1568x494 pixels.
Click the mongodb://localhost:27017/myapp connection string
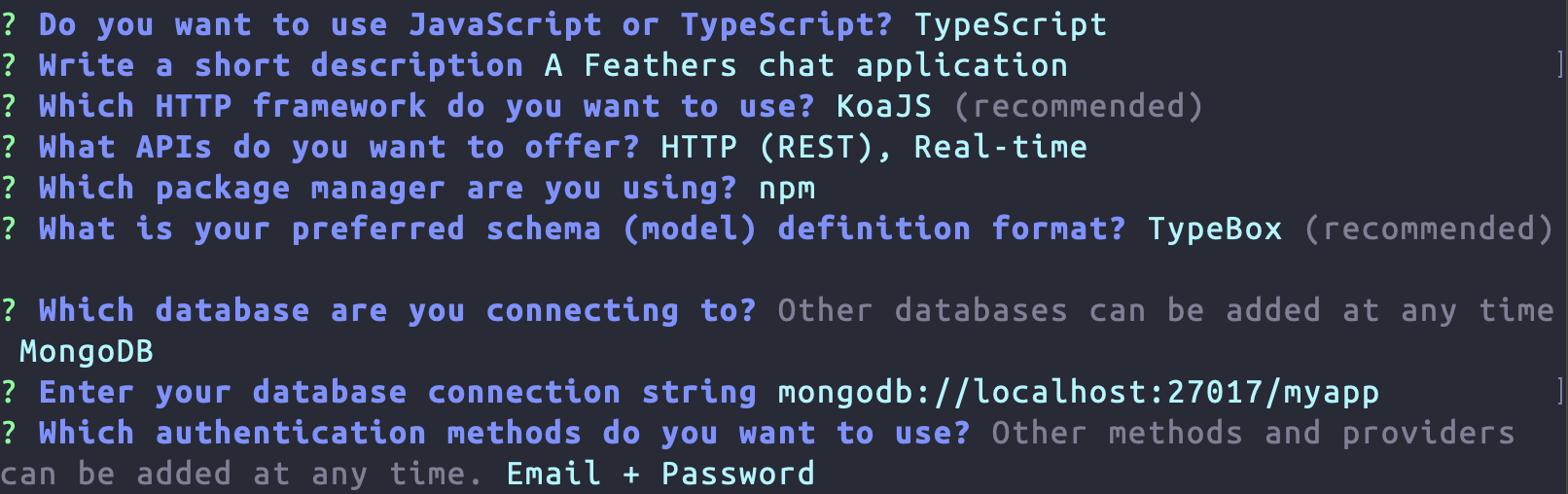1078,392
